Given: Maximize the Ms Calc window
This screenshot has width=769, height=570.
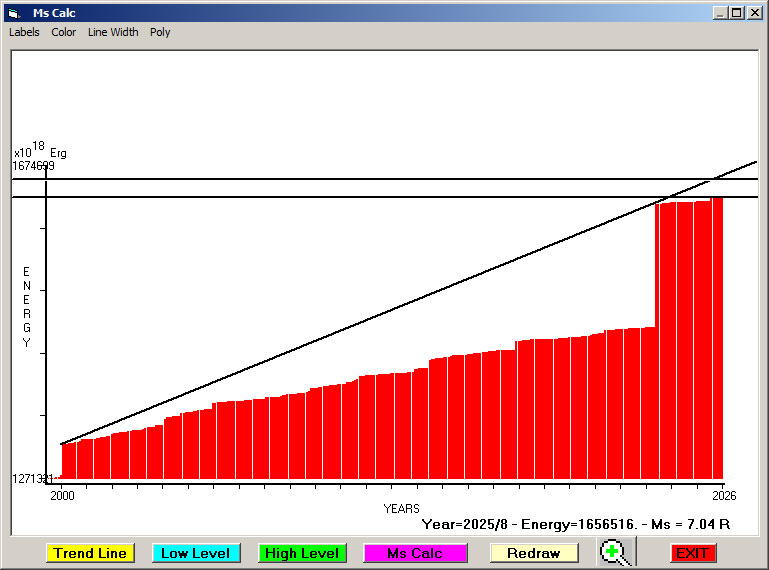Looking at the screenshot, I should (x=737, y=13).
